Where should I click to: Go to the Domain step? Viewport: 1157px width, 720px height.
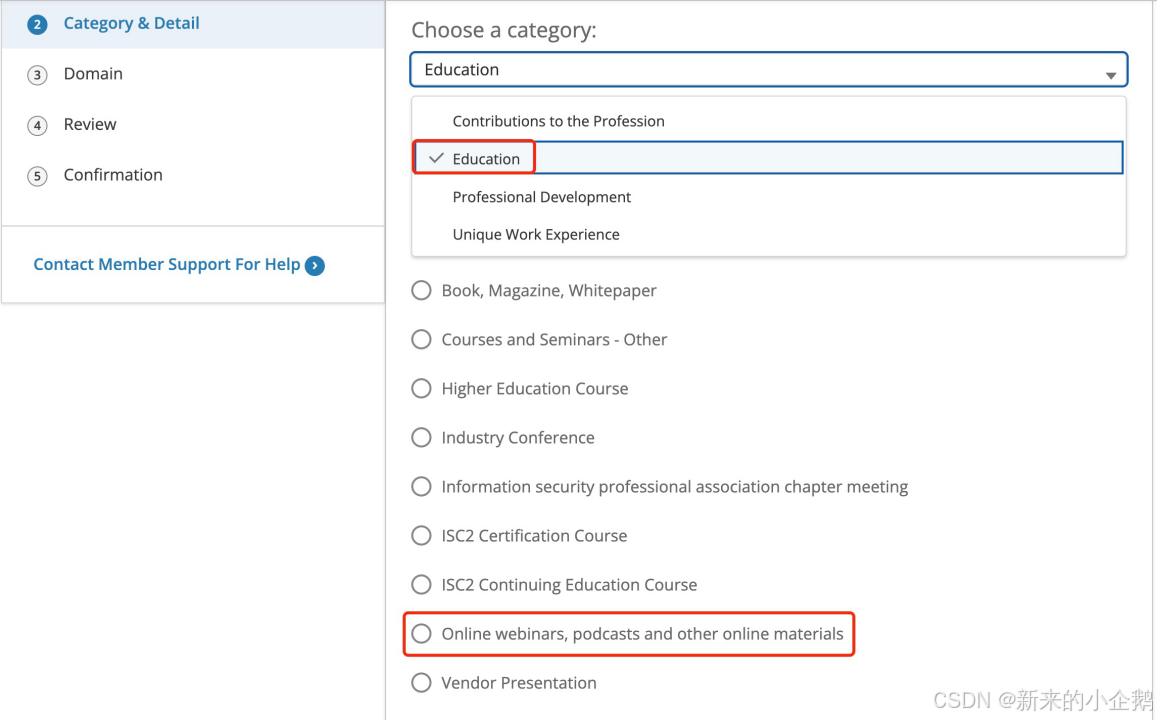coord(93,74)
